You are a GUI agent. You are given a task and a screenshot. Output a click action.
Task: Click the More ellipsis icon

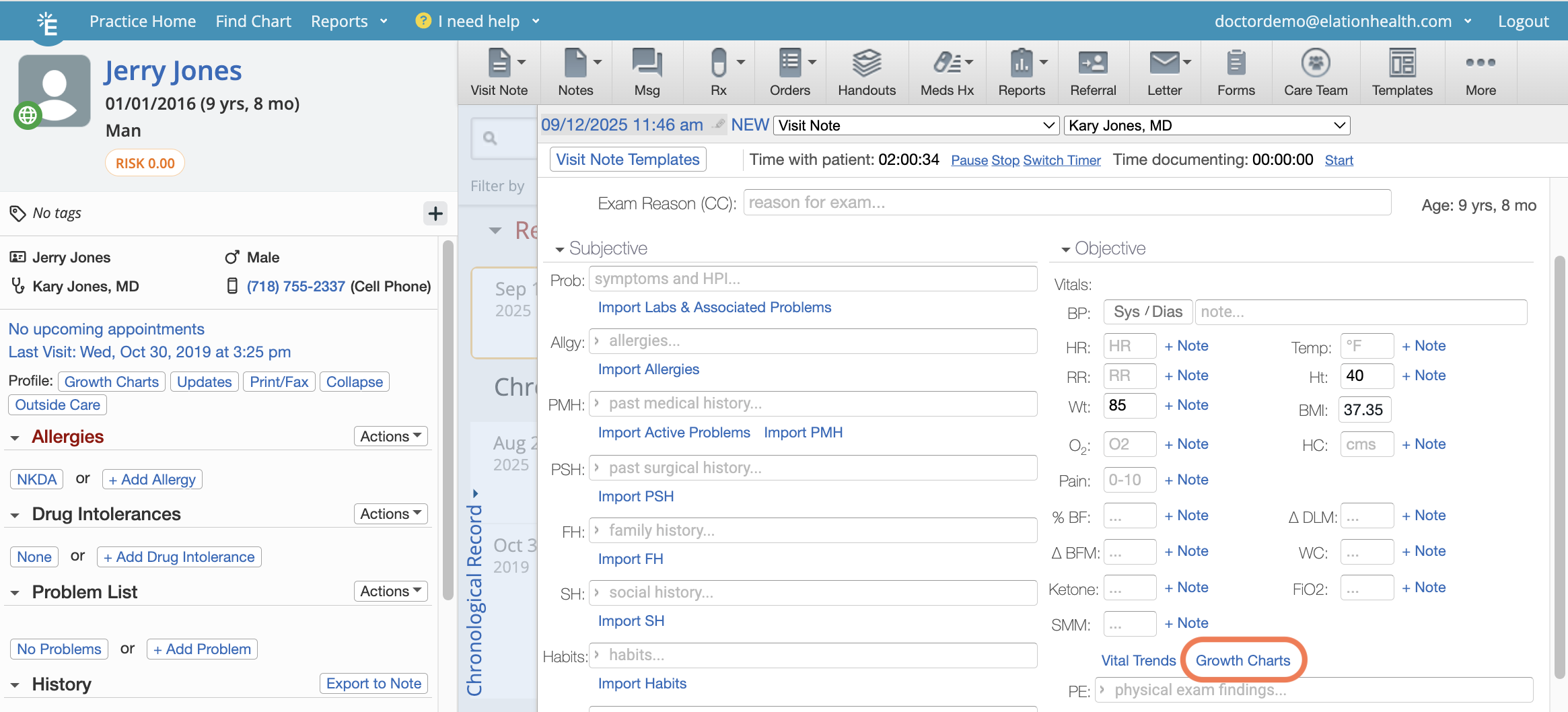tap(1481, 63)
